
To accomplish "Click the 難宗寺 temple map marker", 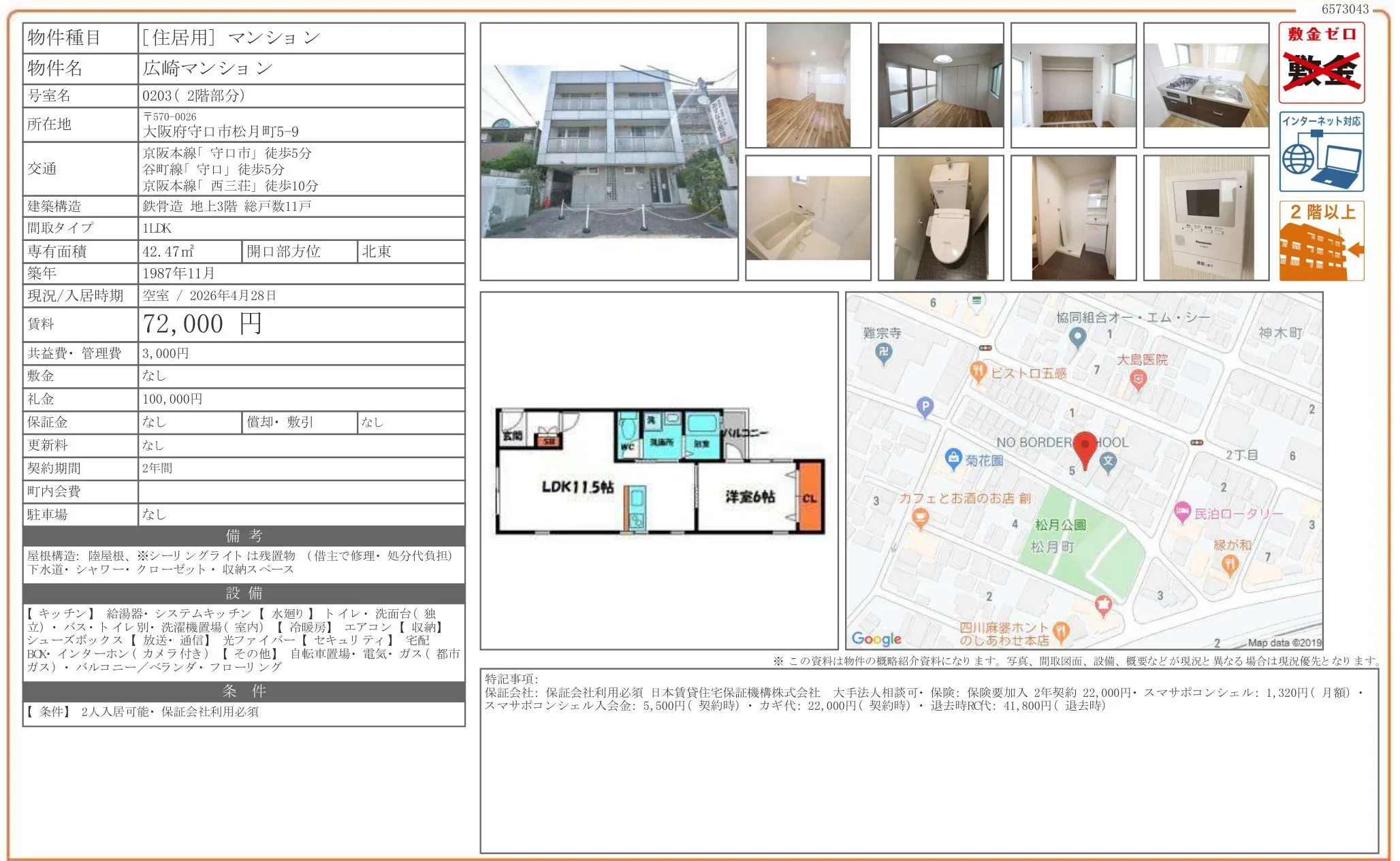I will point(883,352).
